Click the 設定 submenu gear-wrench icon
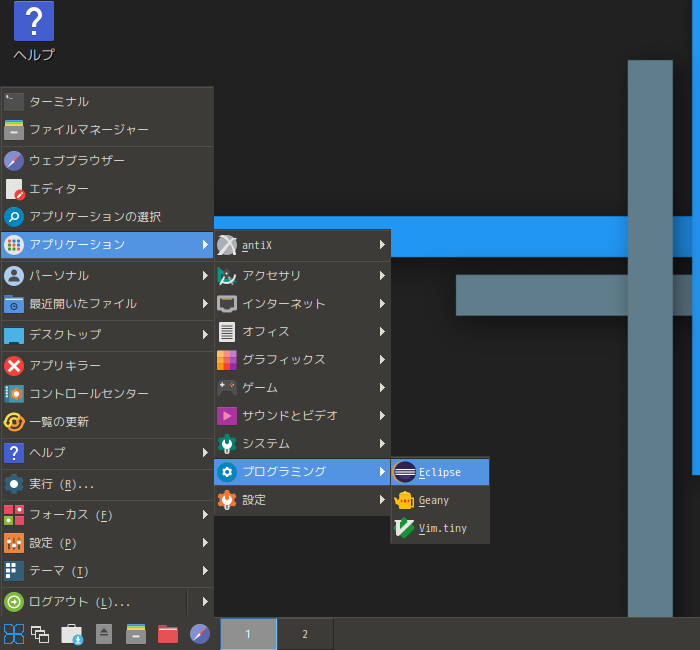Image resolution: width=700 pixels, height=650 pixels. point(227,500)
